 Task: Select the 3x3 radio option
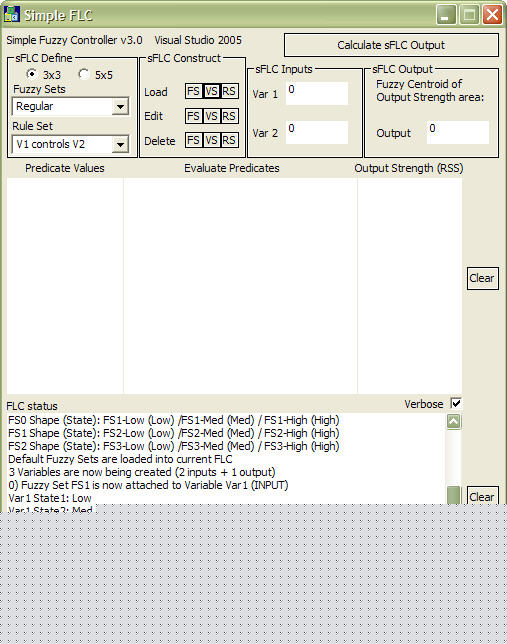click(31, 74)
